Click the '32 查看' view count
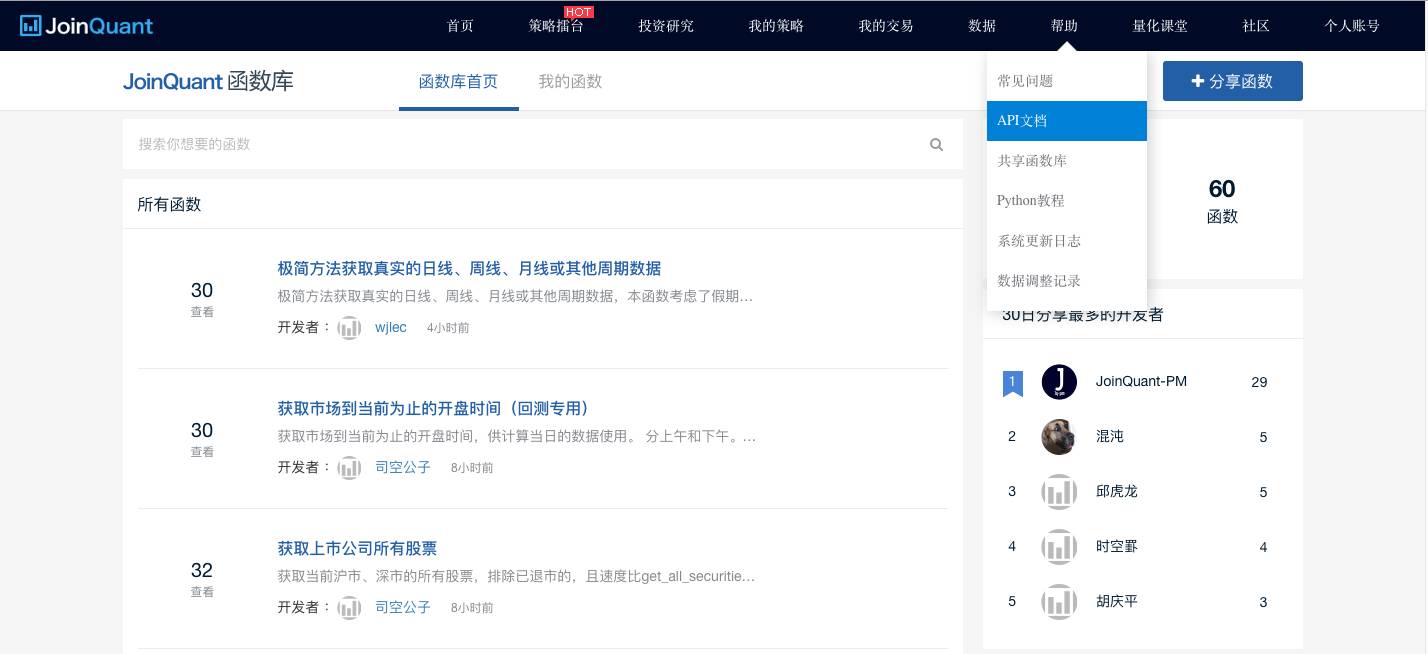Image resolution: width=1428 pixels, height=654 pixels. coord(202,579)
